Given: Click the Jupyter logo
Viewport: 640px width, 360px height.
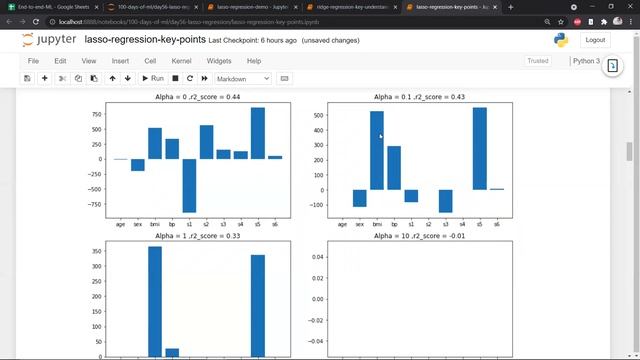Looking at the screenshot, I should click(49, 40).
